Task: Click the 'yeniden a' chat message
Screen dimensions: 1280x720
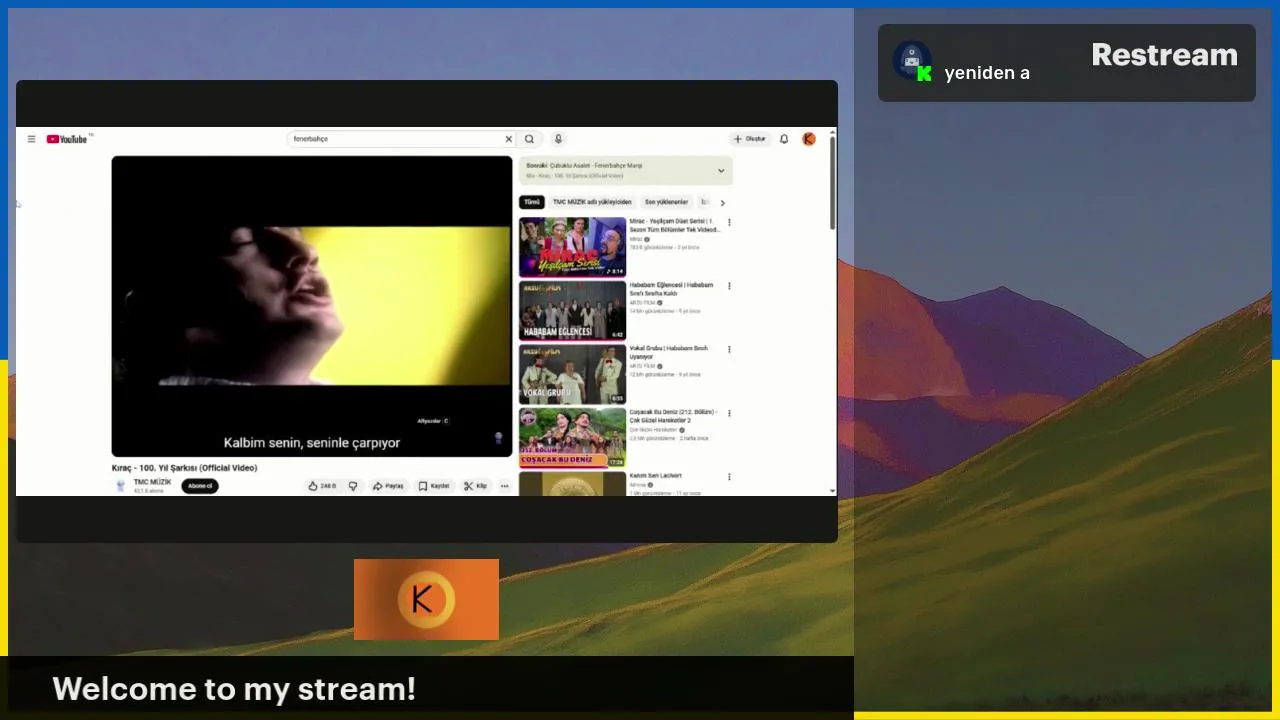Action: pos(987,72)
